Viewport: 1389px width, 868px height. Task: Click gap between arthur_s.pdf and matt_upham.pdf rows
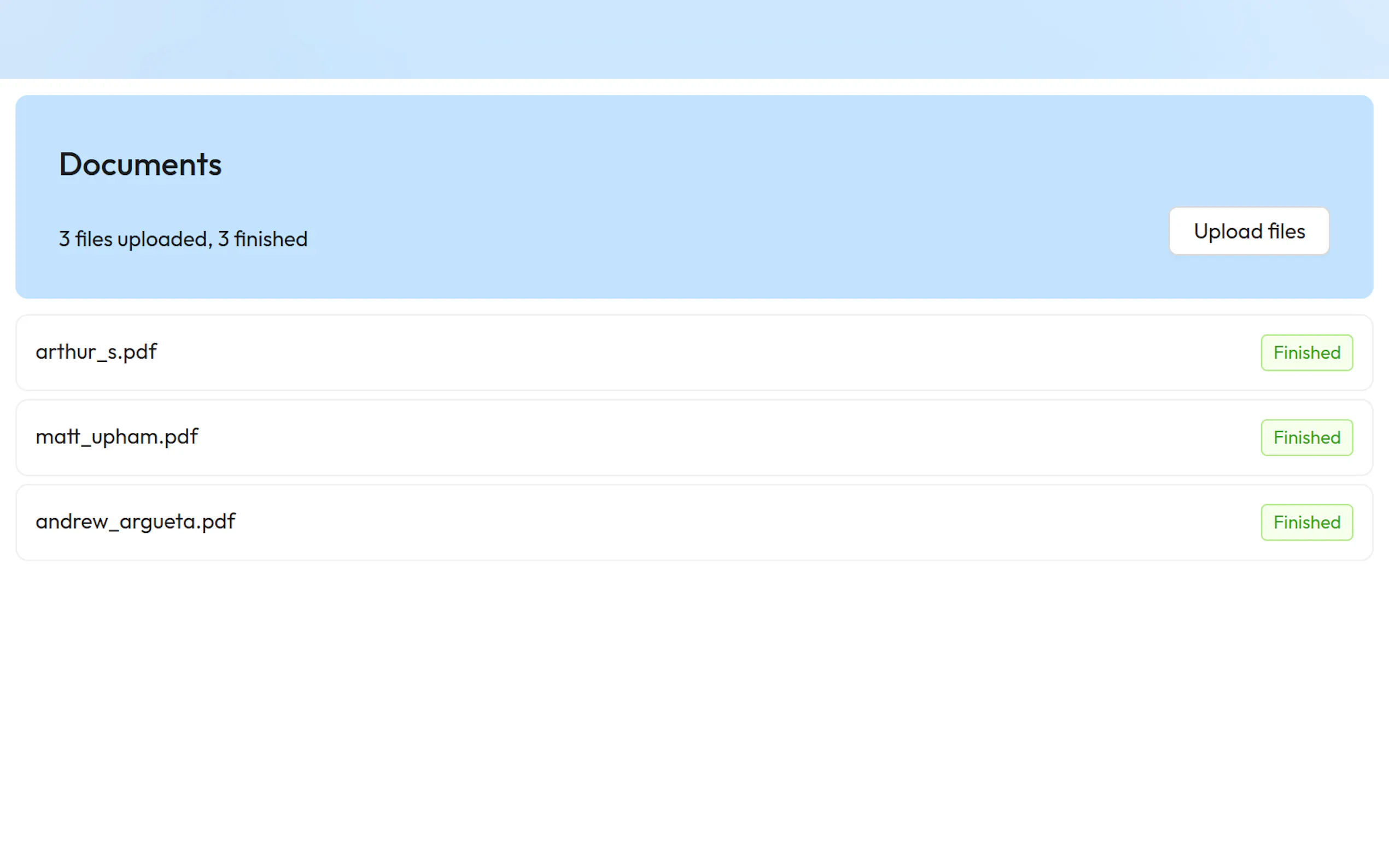pos(694,395)
